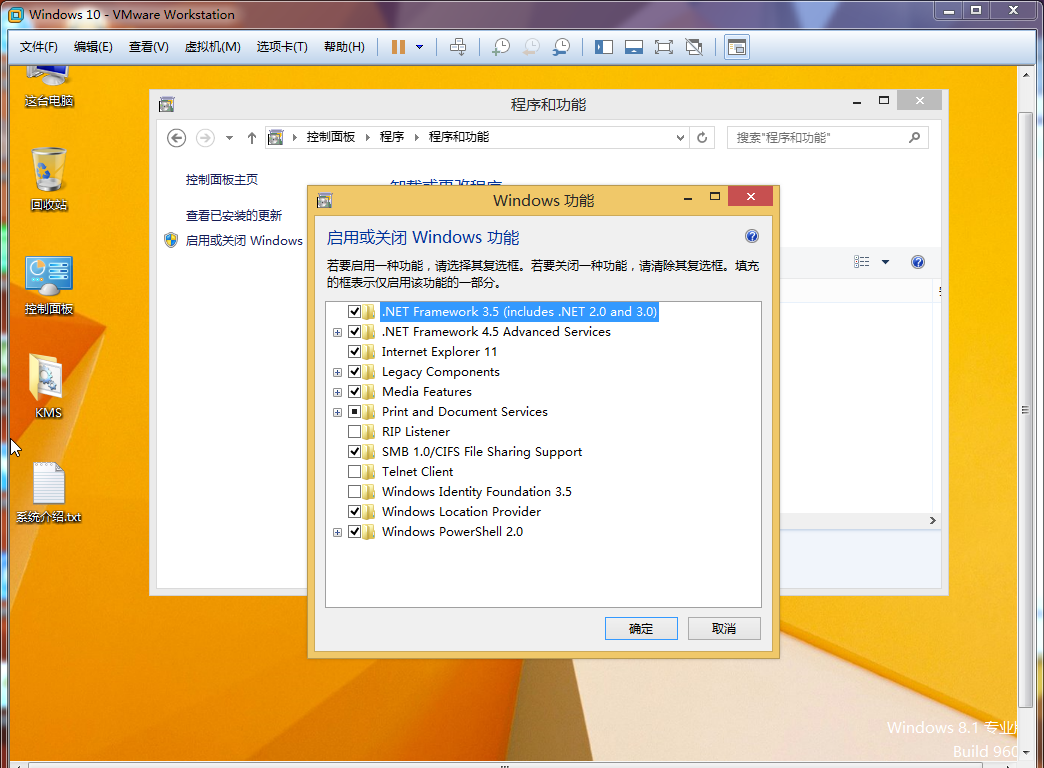Uncheck Internet Explorer 11 feature
1044x768 pixels.
(x=355, y=352)
